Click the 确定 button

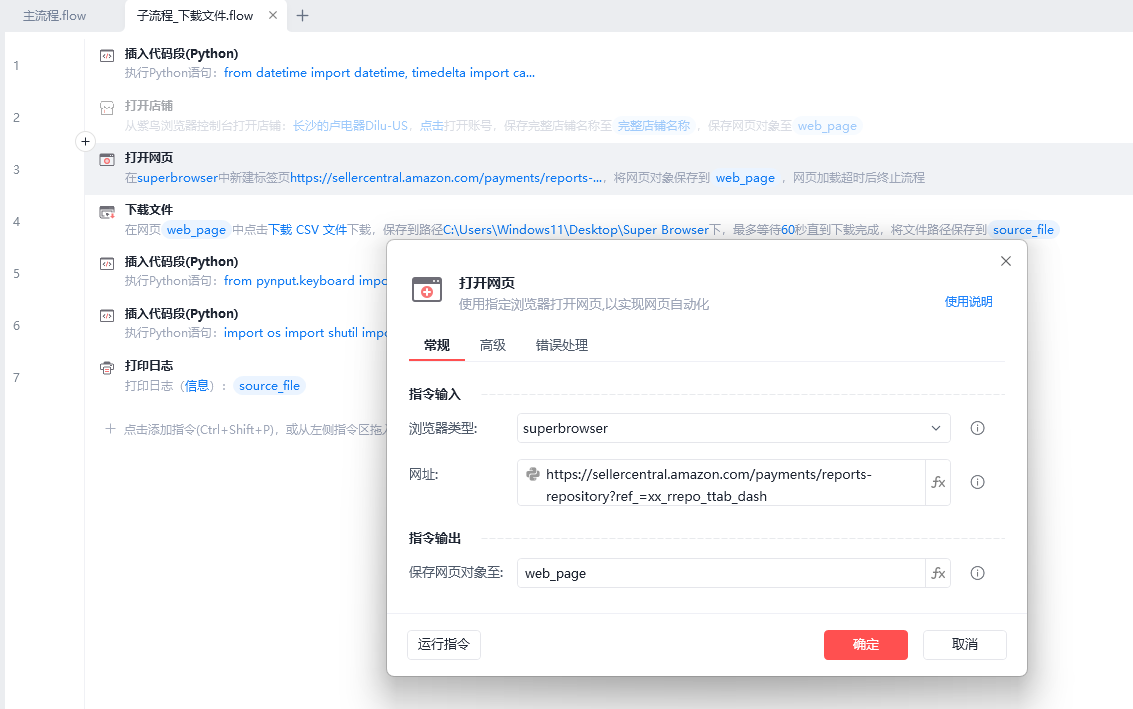866,645
